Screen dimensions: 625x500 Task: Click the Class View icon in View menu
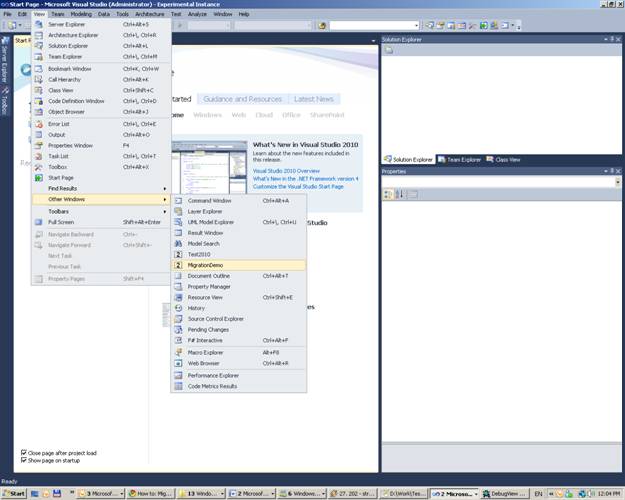coord(39,90)
